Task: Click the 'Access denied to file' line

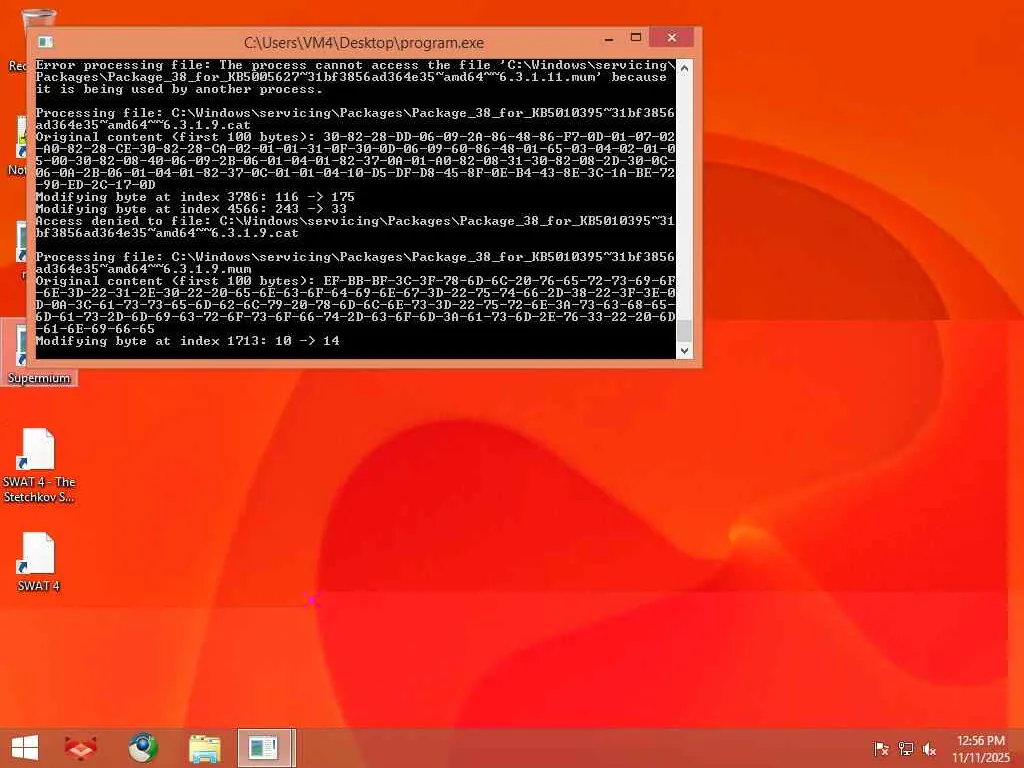Action: pos(355,221)
